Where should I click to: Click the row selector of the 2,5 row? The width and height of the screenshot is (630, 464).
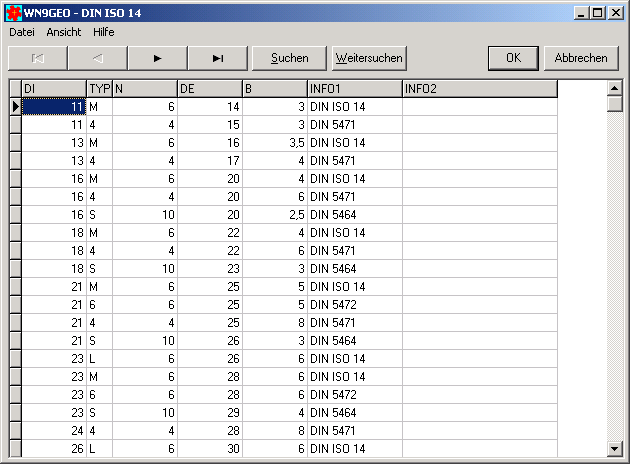[x=15, y=215]
